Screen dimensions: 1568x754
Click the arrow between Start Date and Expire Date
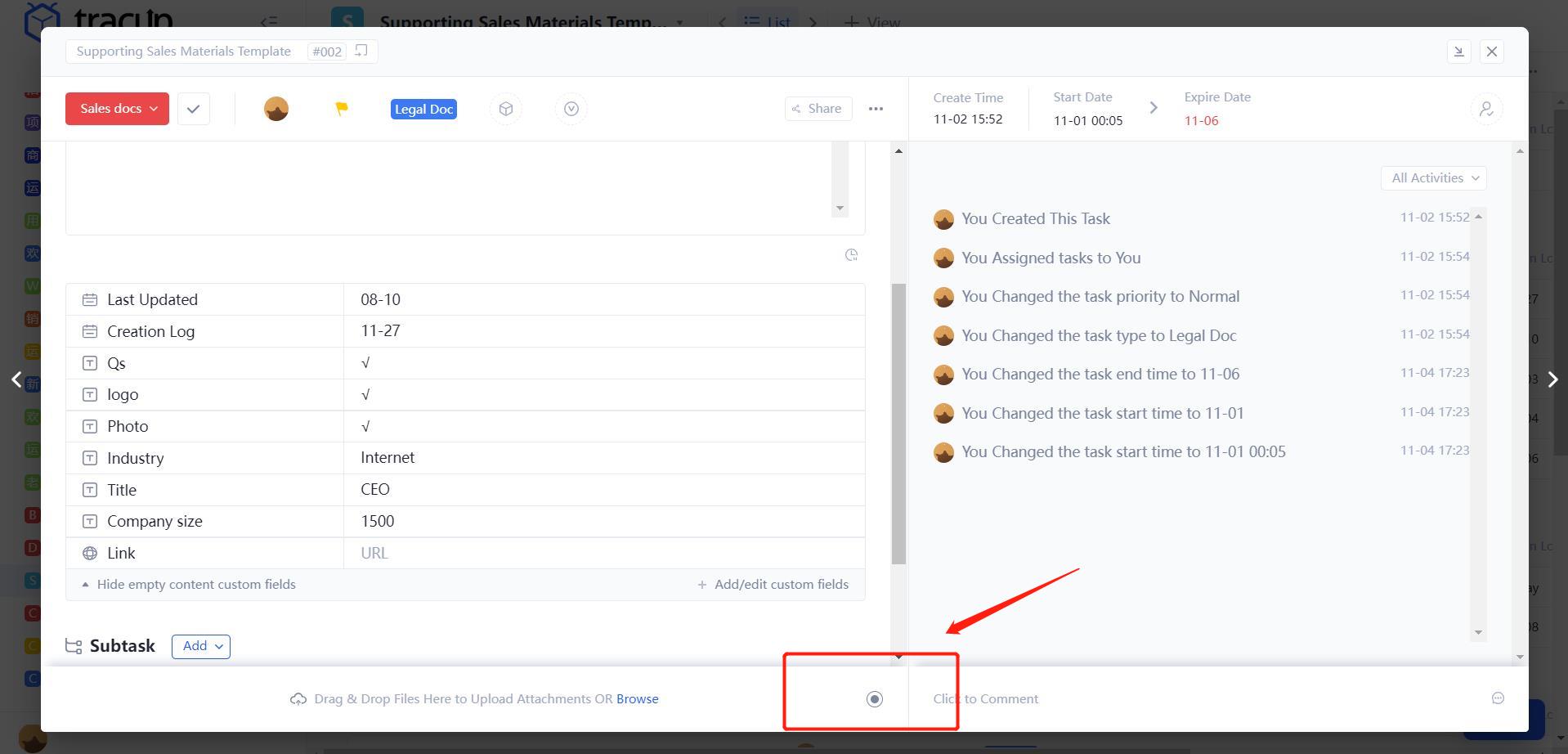click(x=1154, y=108)
